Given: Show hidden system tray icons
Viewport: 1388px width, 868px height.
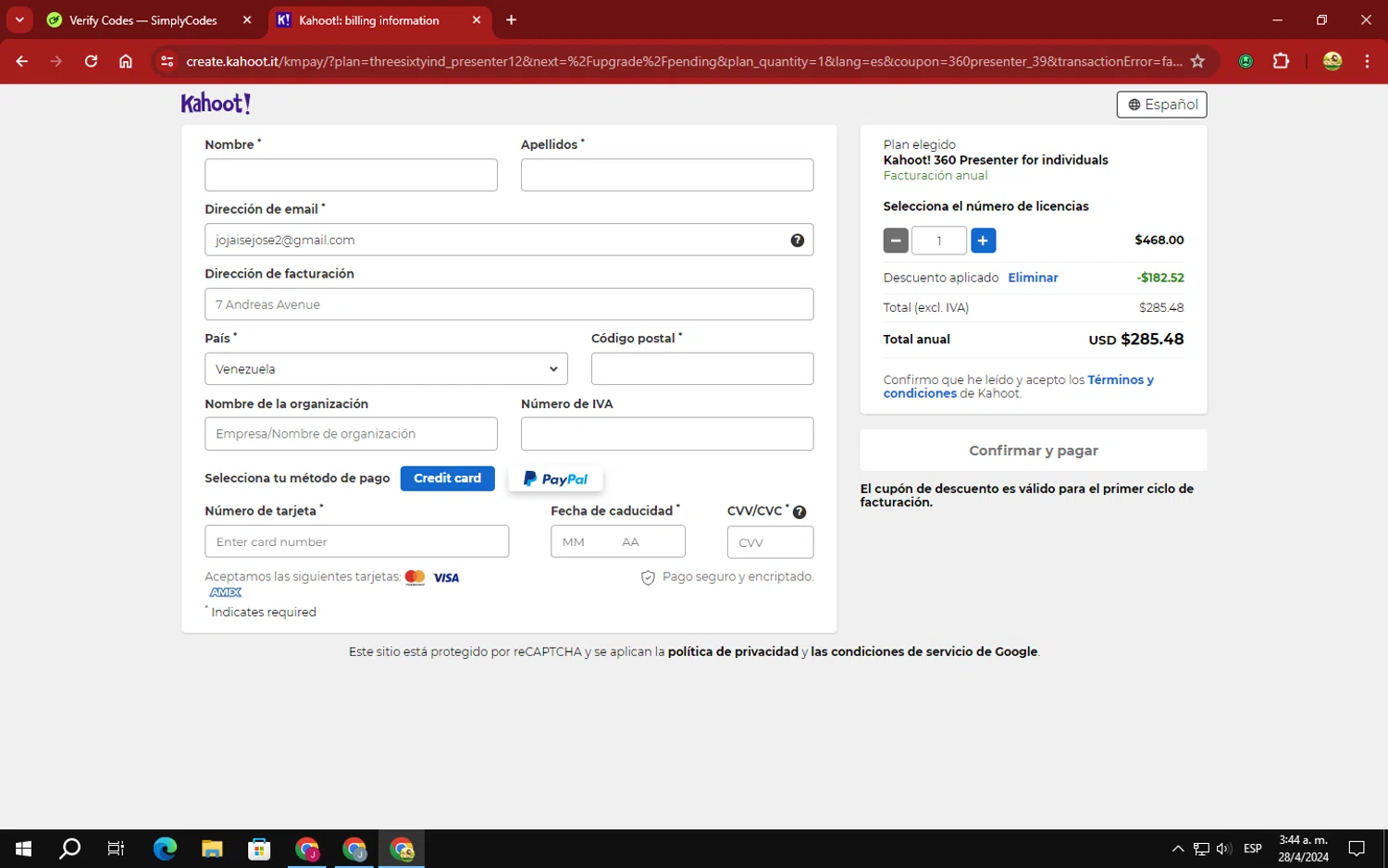Looking at the screenshot, I should coord(1177,849).
